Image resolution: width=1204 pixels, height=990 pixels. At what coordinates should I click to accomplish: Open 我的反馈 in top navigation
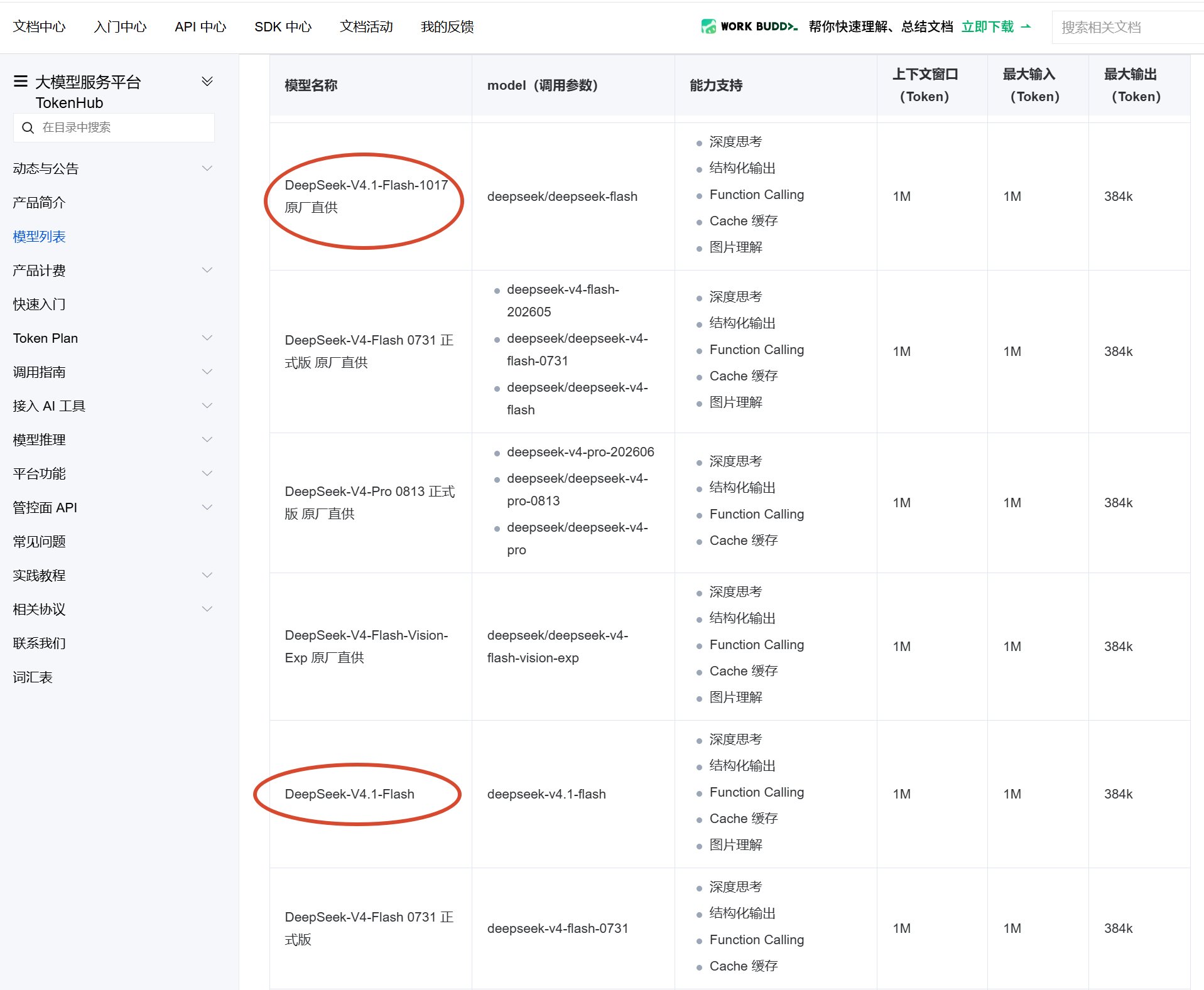(447, 26)
